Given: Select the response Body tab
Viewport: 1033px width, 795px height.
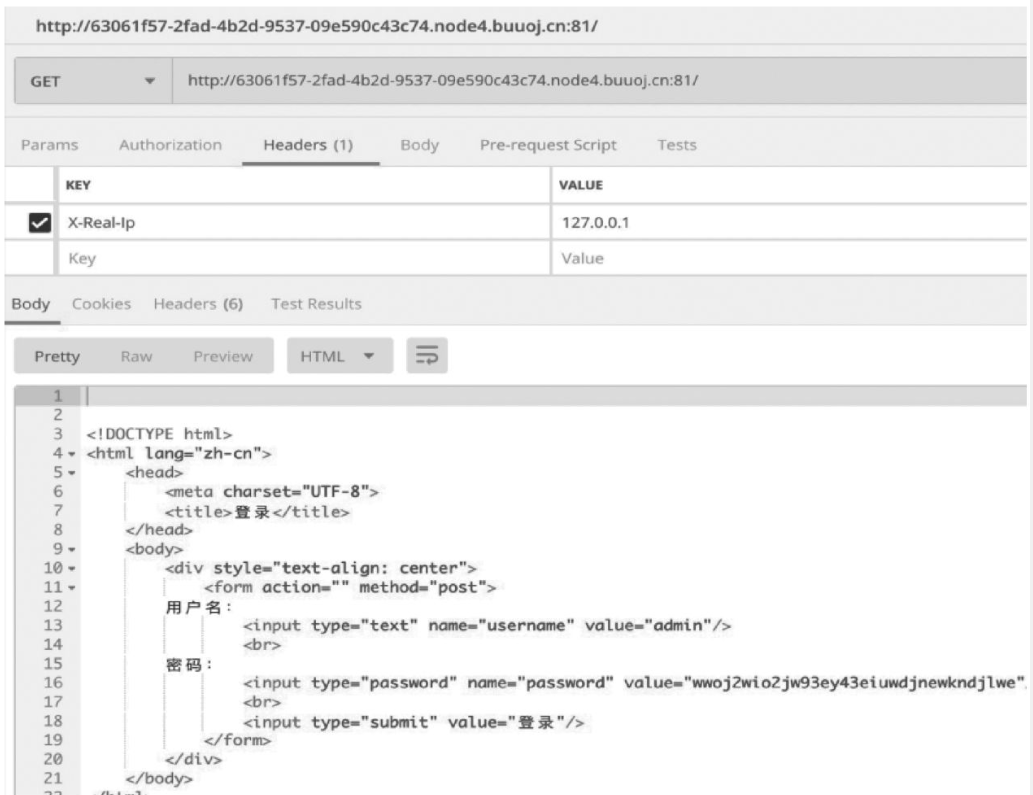Looking at the screenshot, I should pos(31,304).
